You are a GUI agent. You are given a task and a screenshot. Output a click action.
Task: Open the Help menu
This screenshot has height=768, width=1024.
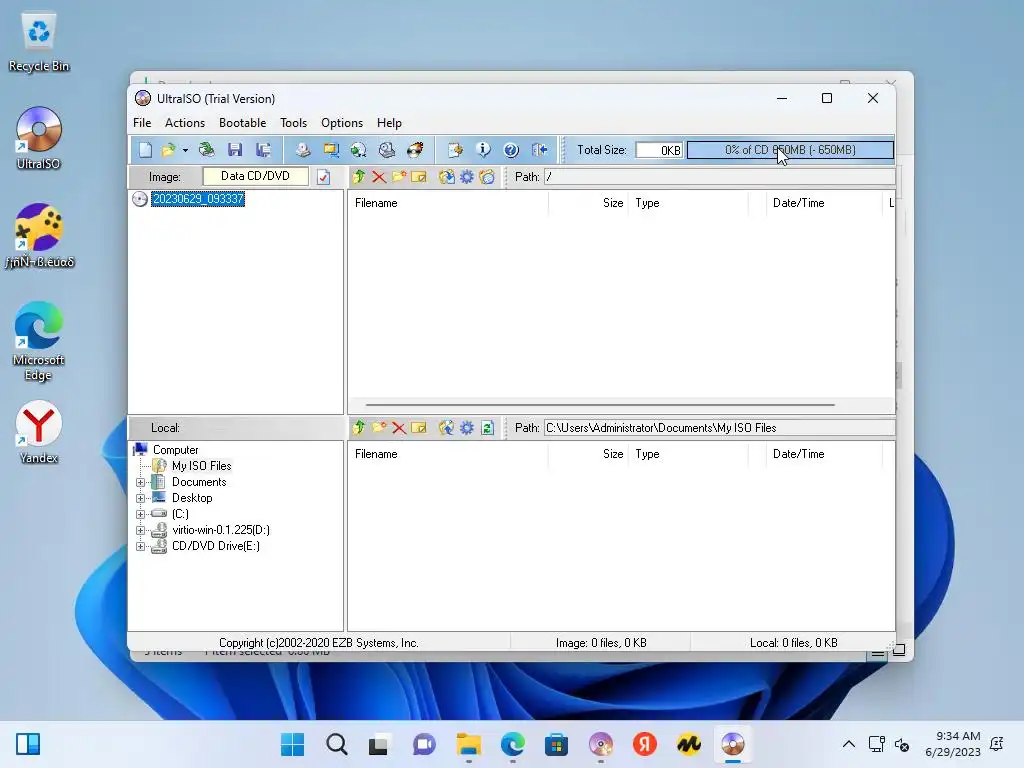[x=389, y=123]
